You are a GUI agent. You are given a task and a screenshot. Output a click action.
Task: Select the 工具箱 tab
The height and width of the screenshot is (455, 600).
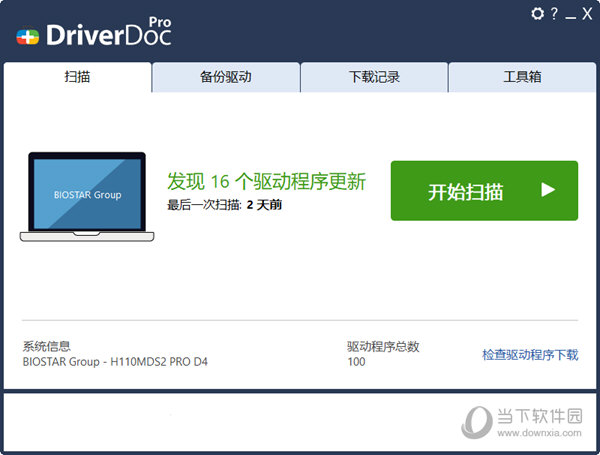coord(522,77)
